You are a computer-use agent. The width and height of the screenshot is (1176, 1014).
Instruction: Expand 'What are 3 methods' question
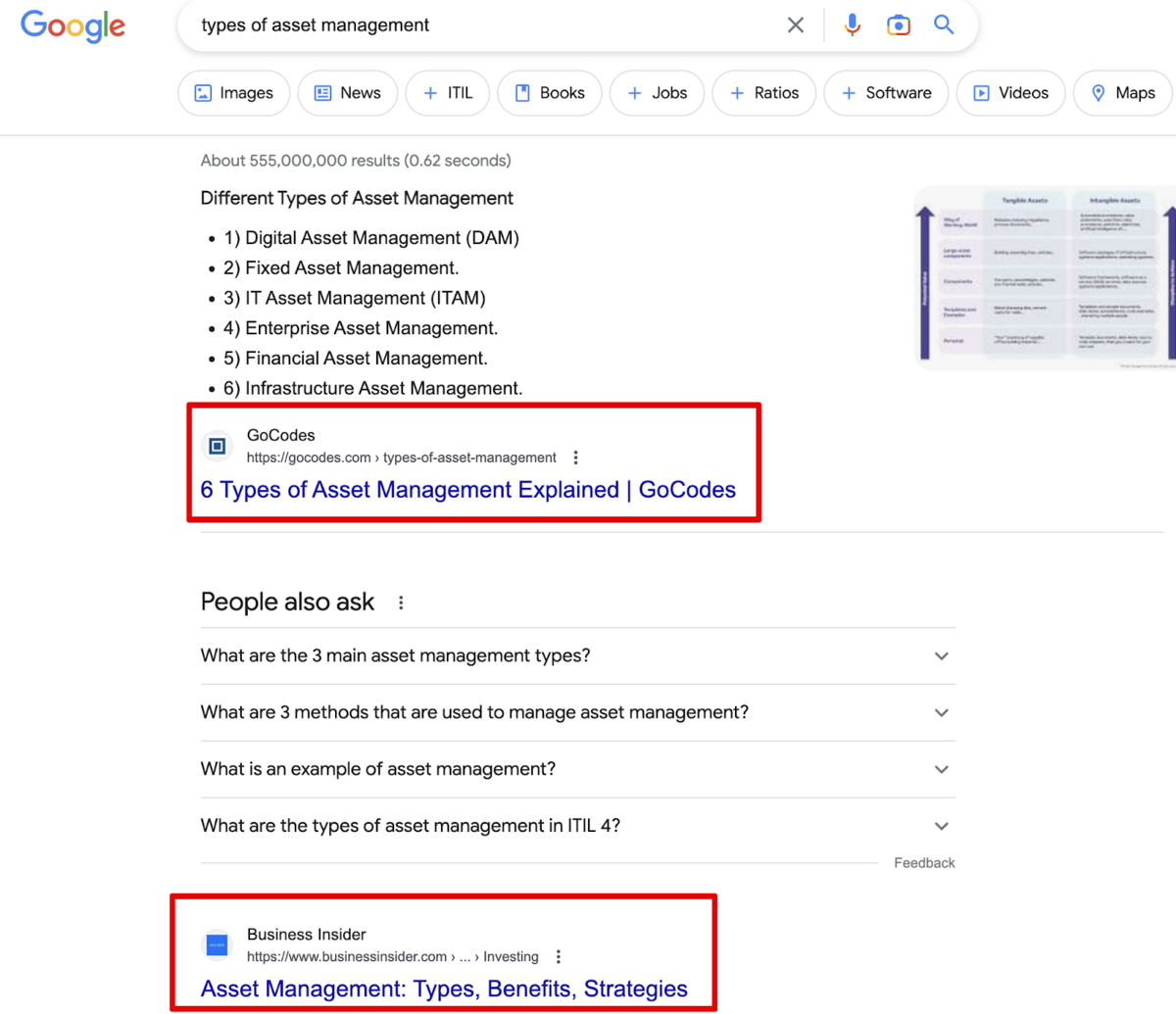[941, 713]
